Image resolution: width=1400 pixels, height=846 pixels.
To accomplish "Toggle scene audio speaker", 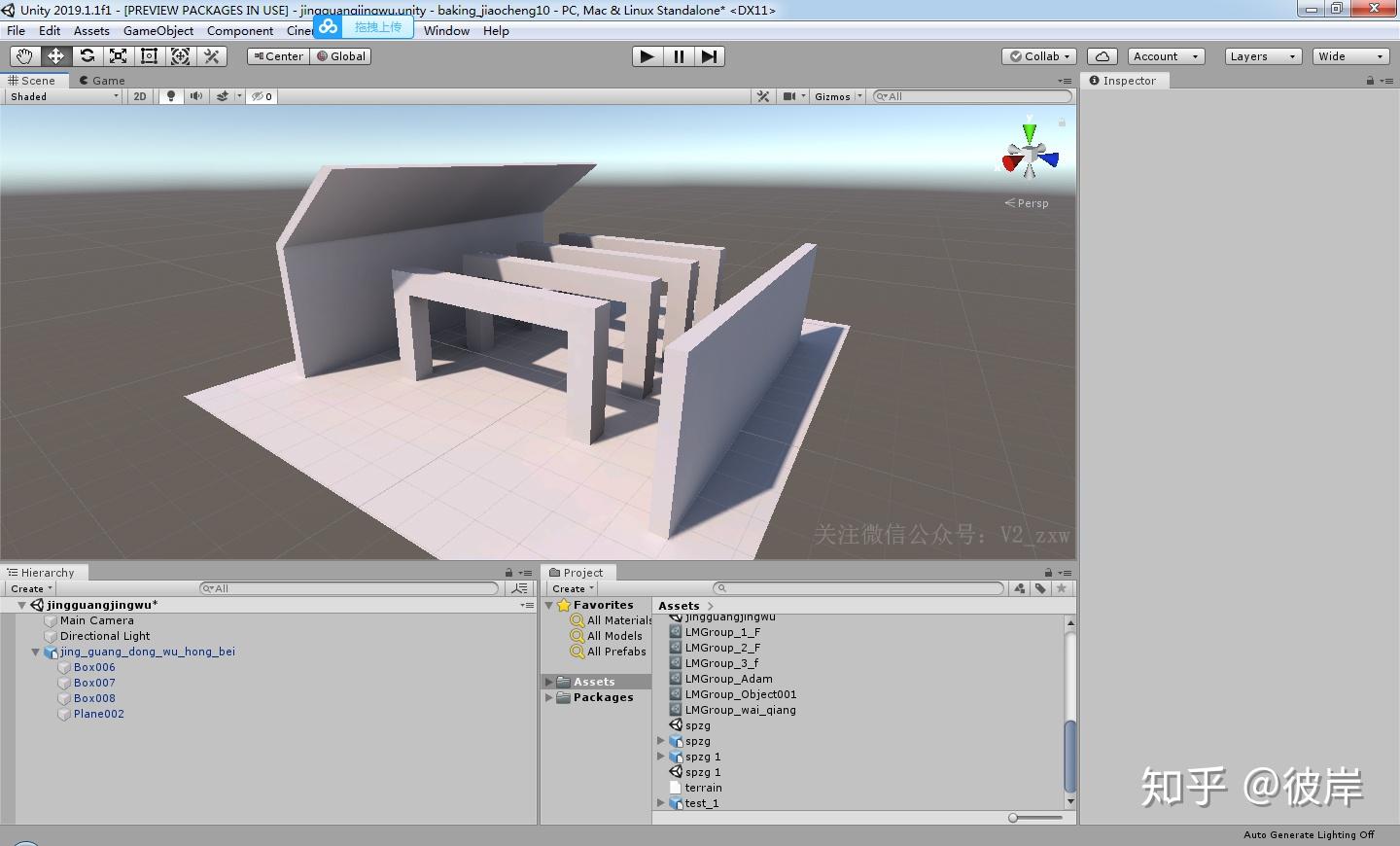I will pos(196,96).
